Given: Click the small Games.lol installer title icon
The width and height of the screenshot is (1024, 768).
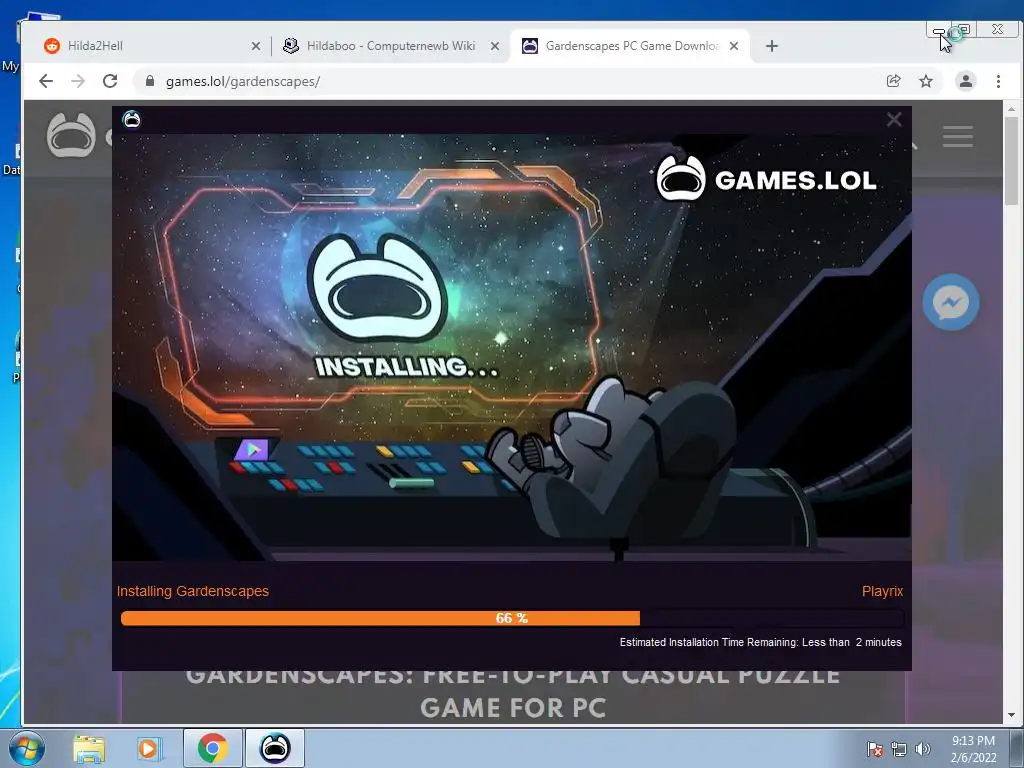Looking at the screenshot, I should click(x=132, y=120).
